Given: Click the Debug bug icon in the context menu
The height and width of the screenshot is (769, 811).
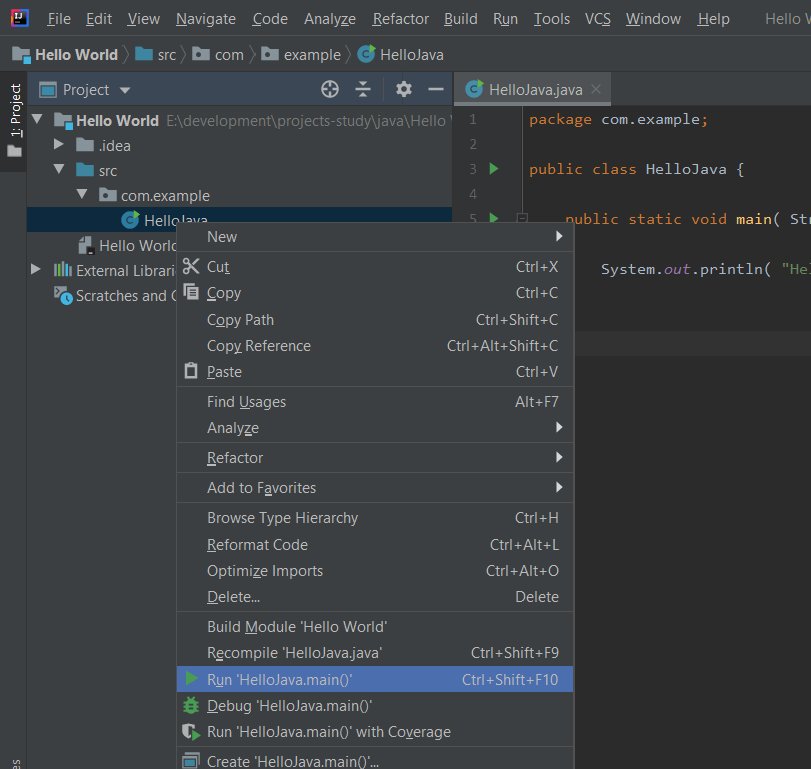Looking at the screenshot, I should (x=191, y=705).
